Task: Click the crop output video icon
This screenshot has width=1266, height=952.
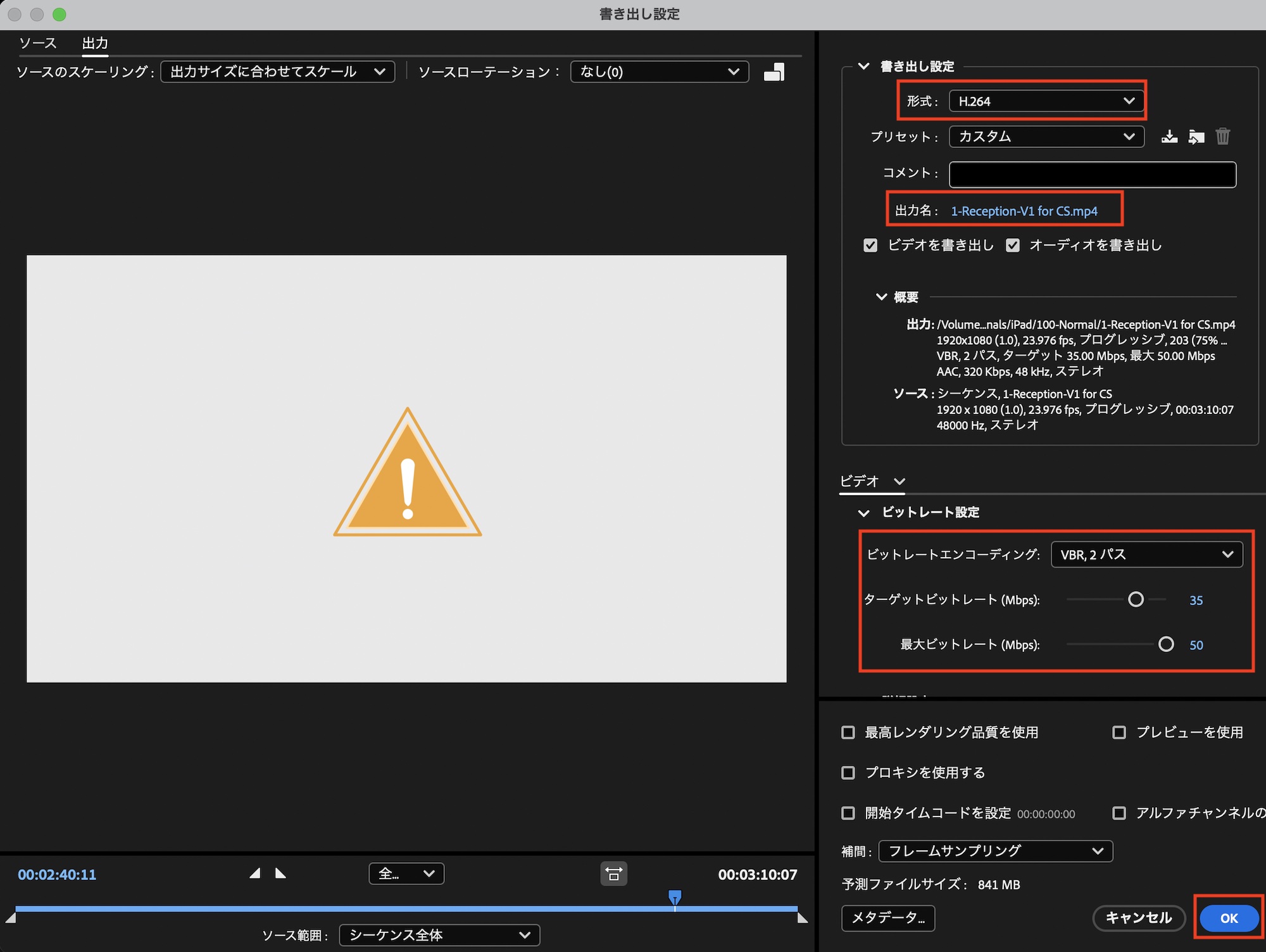Action: pyautogui.click(x=774, y=72)
